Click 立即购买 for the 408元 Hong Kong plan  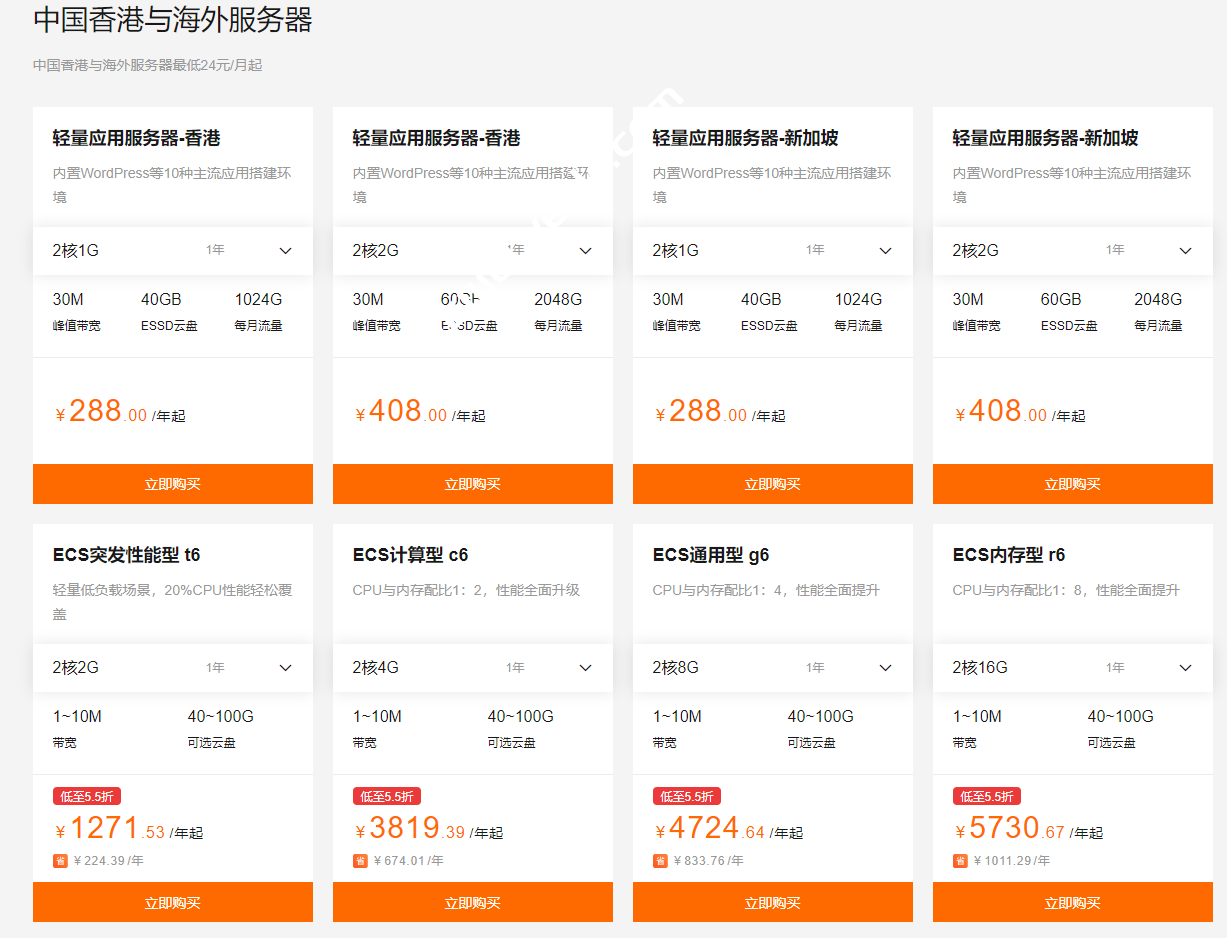pyautogui.click(x=472, y=484)
